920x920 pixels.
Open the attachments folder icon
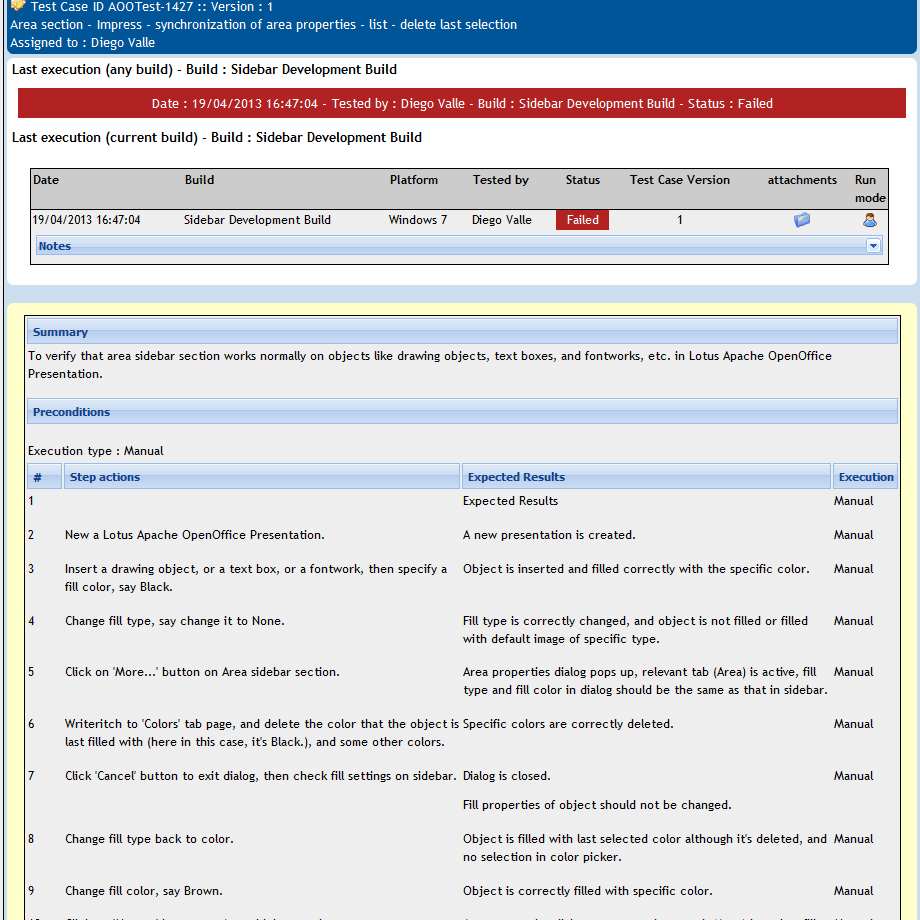coord(801,220)
